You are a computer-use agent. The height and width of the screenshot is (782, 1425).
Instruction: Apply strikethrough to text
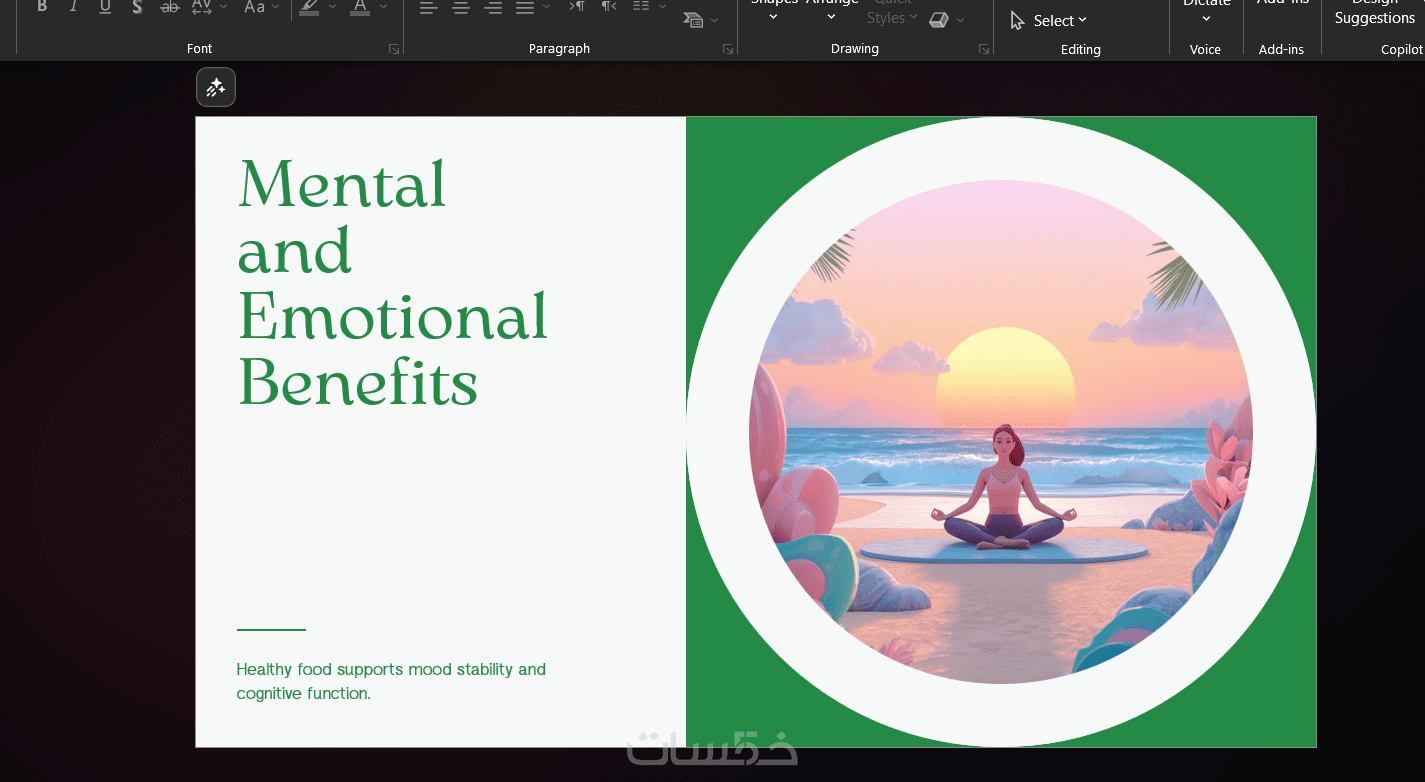pyautogui.click(x=170, y=7)
